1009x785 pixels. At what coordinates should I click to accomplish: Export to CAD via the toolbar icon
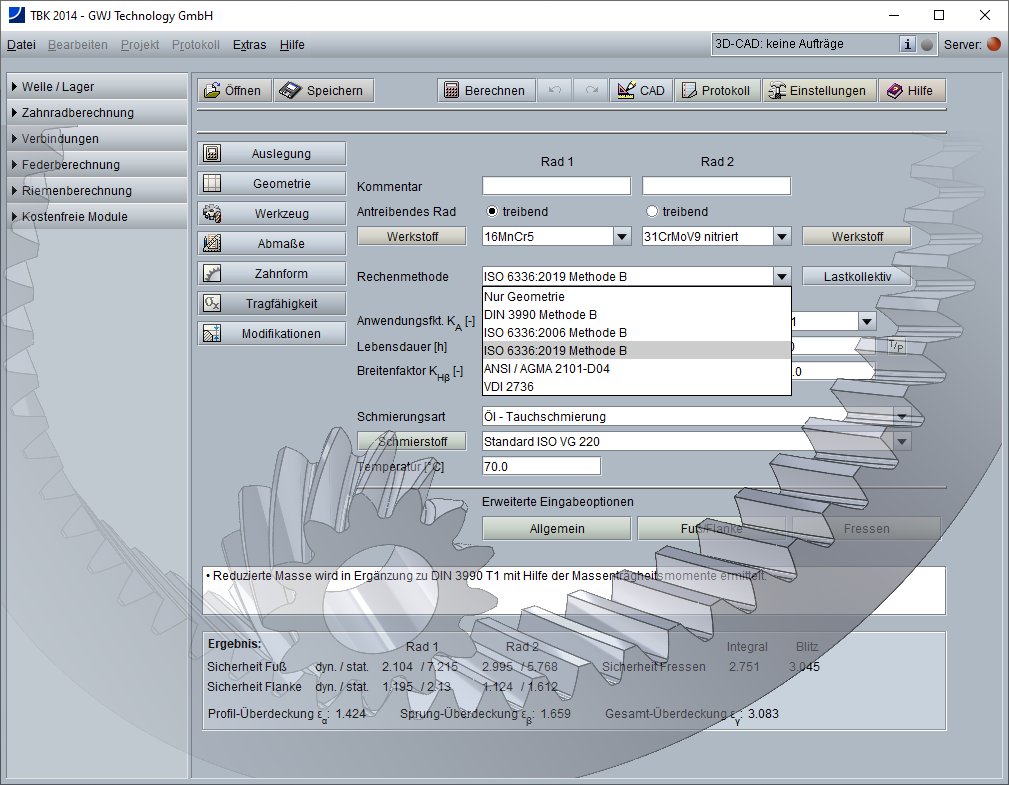[x=627, y=90]
